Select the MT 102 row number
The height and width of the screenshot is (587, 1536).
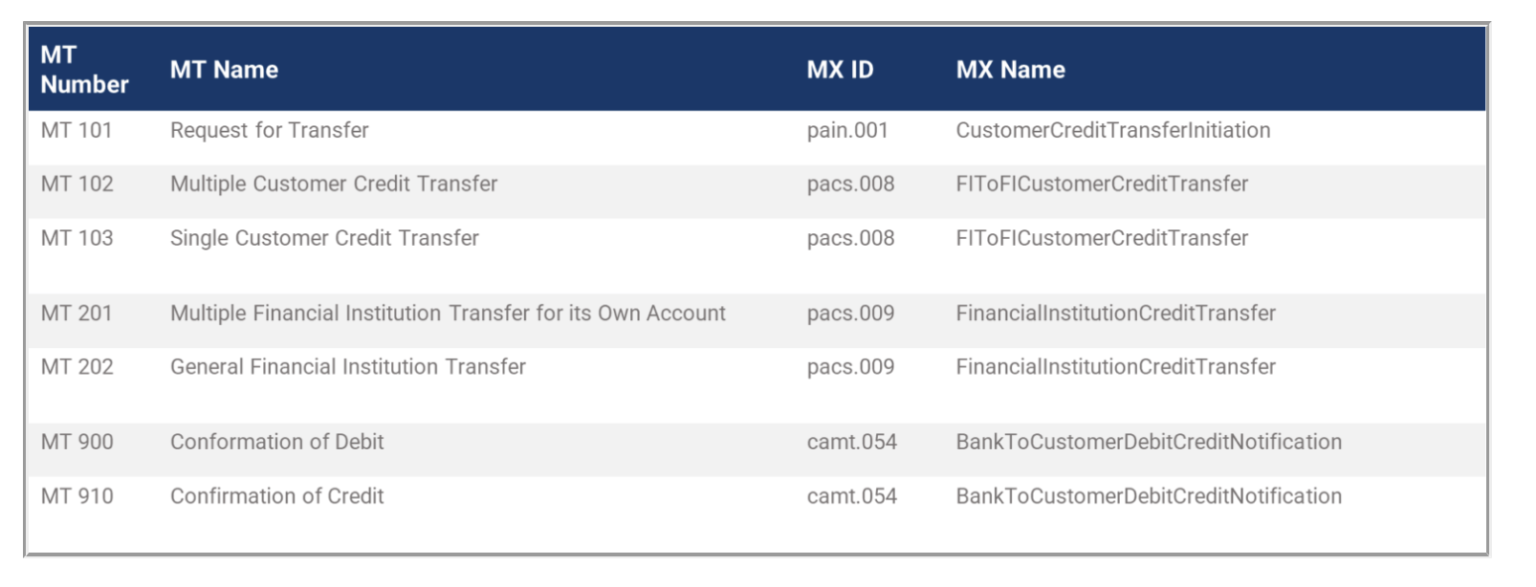(77, 184)
